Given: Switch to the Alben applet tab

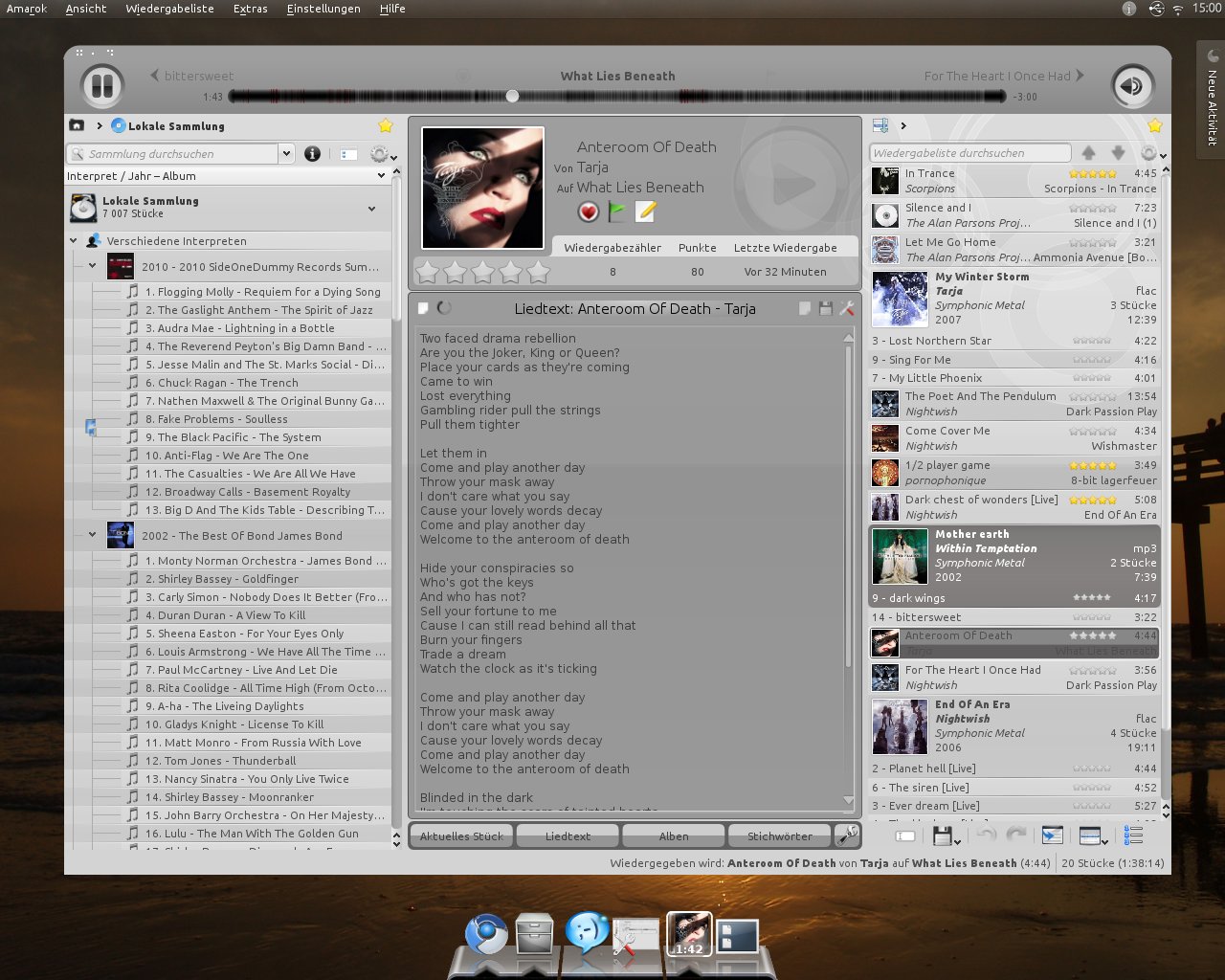Looking at the screenshot, I should point(674,835).
